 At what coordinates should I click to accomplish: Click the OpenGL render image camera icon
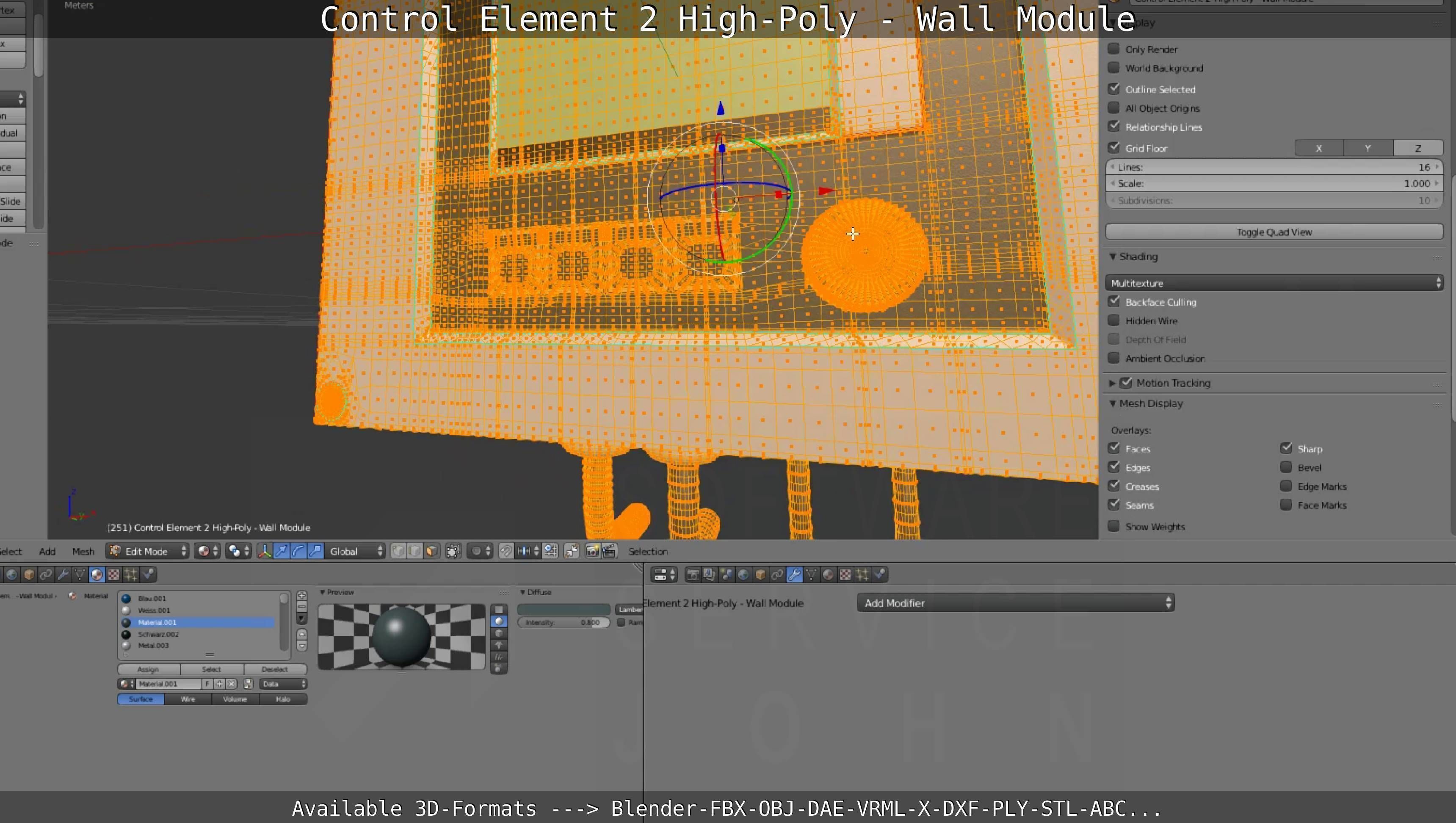[592, 551]
